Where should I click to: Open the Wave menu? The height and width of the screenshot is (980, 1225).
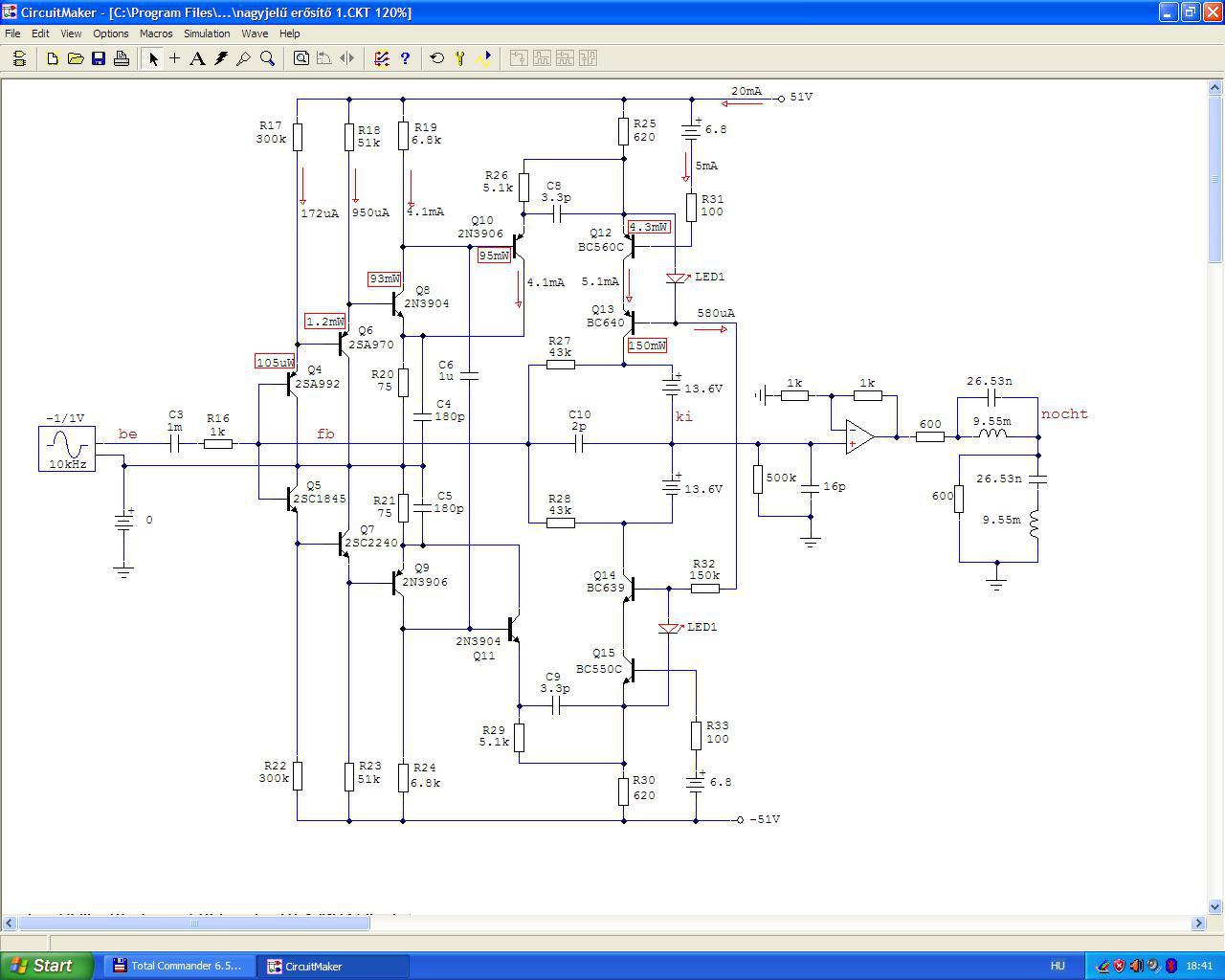[255, 33]
